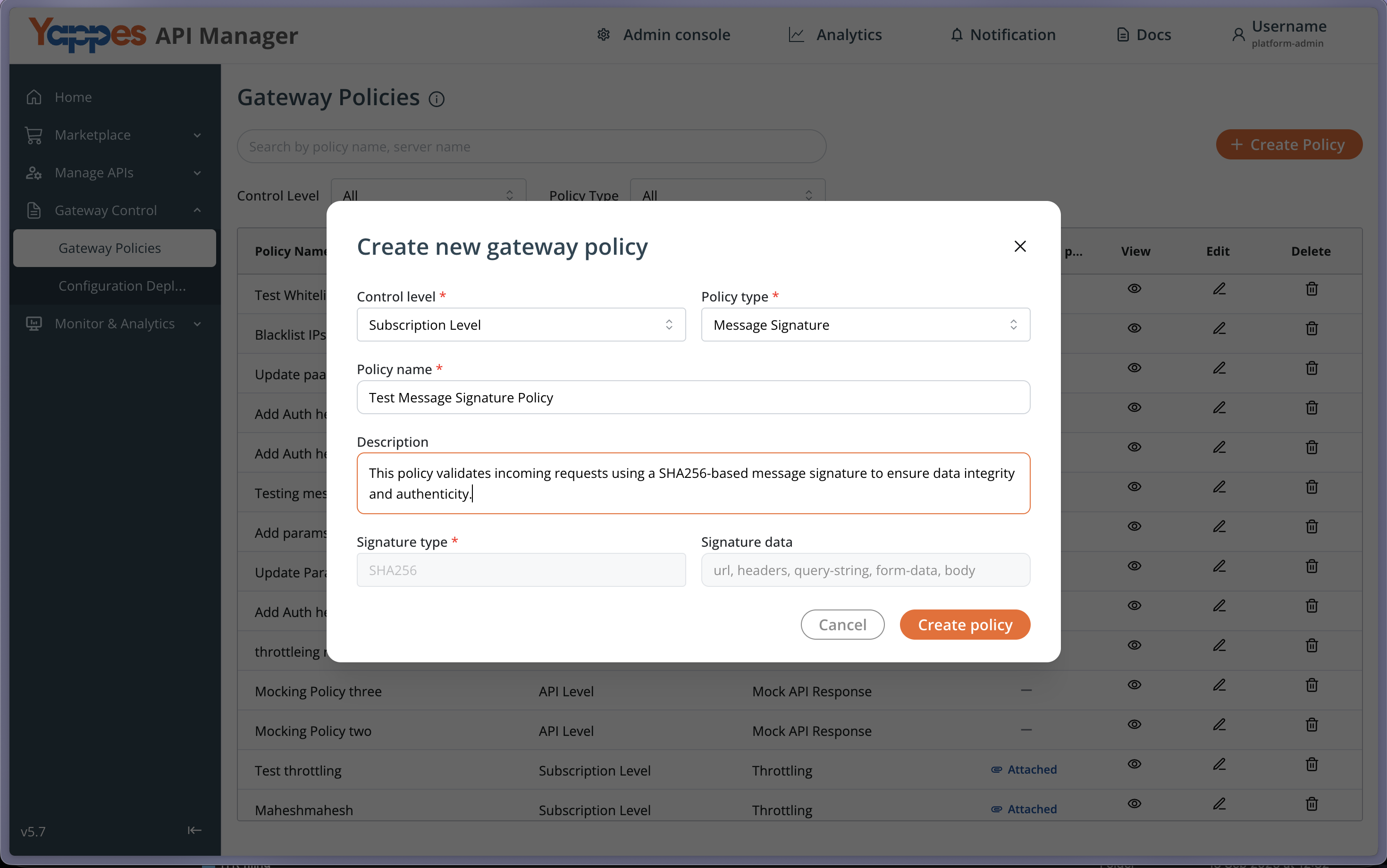The height and width of the screenshot is (868, 1387).
Task: Delete the throttleing policy row
Action: click(x=1312, y=645)
